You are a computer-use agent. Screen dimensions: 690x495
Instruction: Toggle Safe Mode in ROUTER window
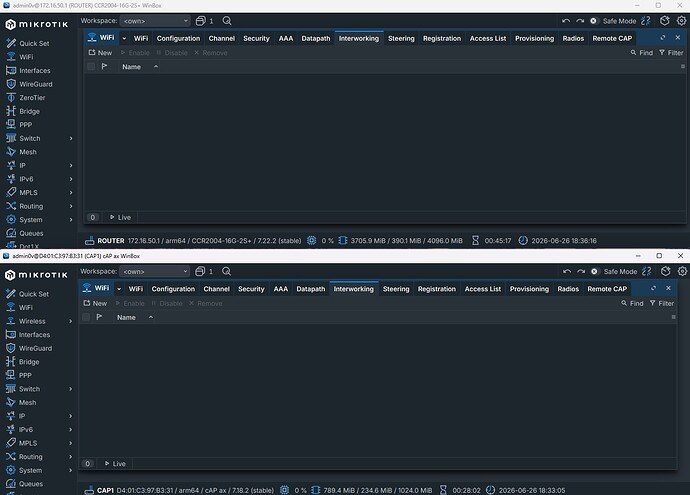[613, 21]
